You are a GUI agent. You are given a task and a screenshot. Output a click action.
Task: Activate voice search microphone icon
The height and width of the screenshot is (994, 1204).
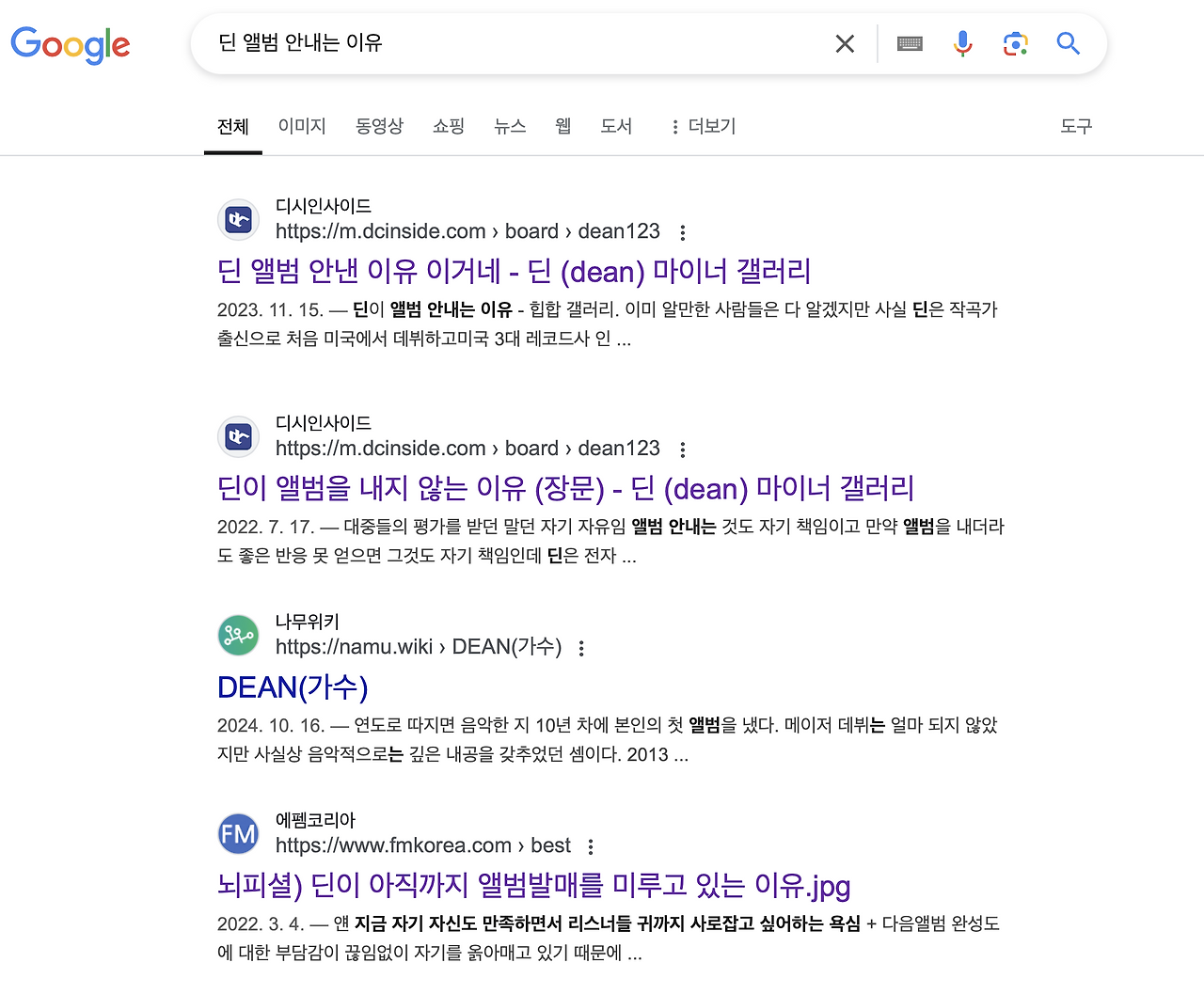coord(961,43)
